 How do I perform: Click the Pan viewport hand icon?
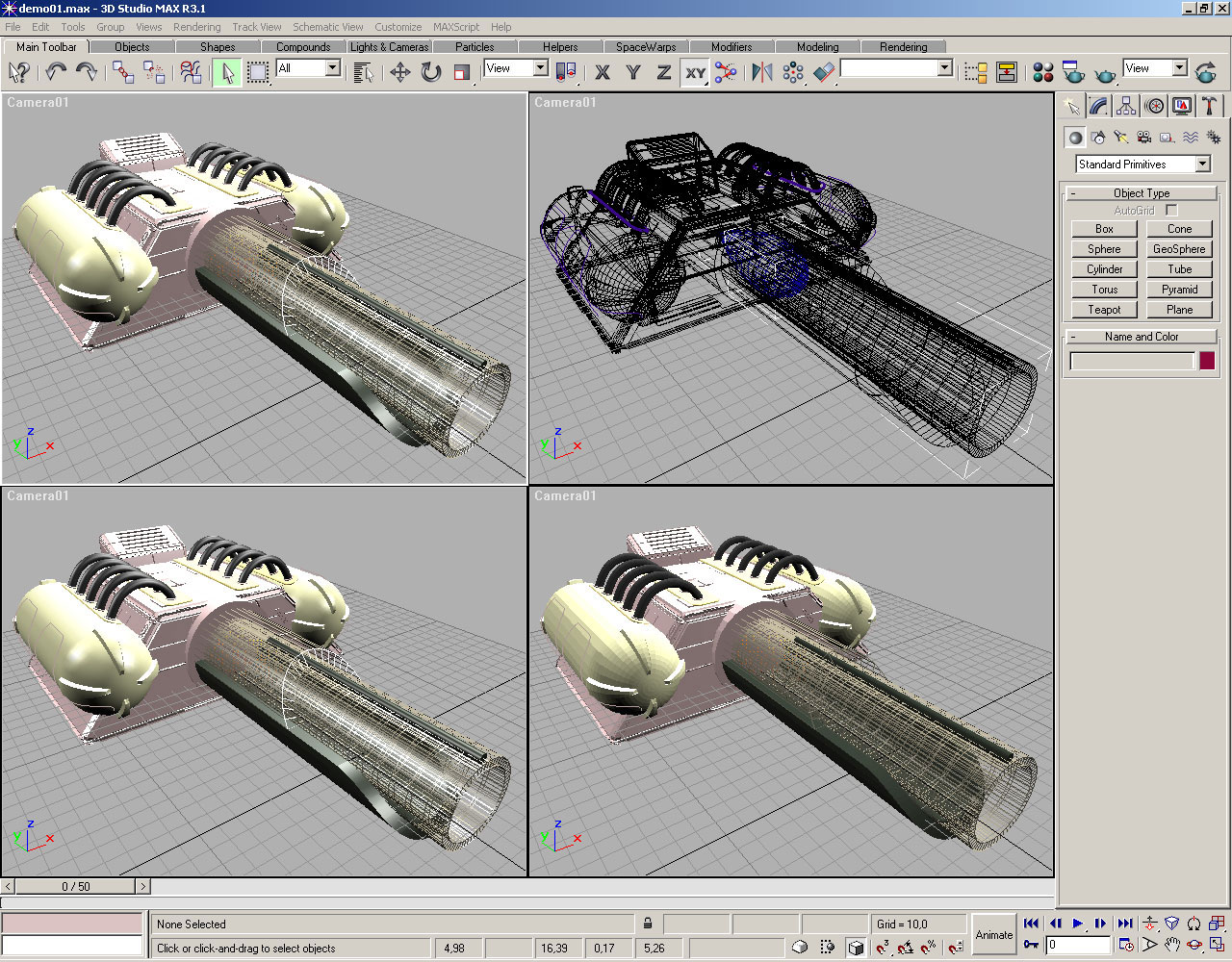[x=1171, y=946]
